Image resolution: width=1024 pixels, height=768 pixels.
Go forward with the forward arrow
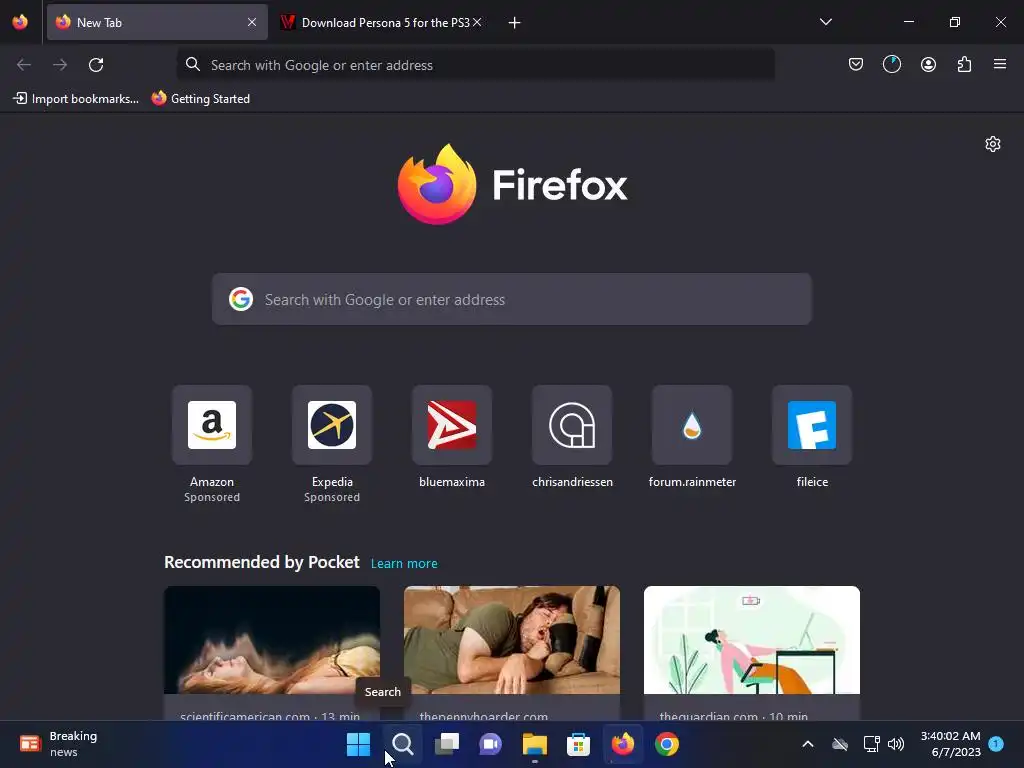[60, 65]
